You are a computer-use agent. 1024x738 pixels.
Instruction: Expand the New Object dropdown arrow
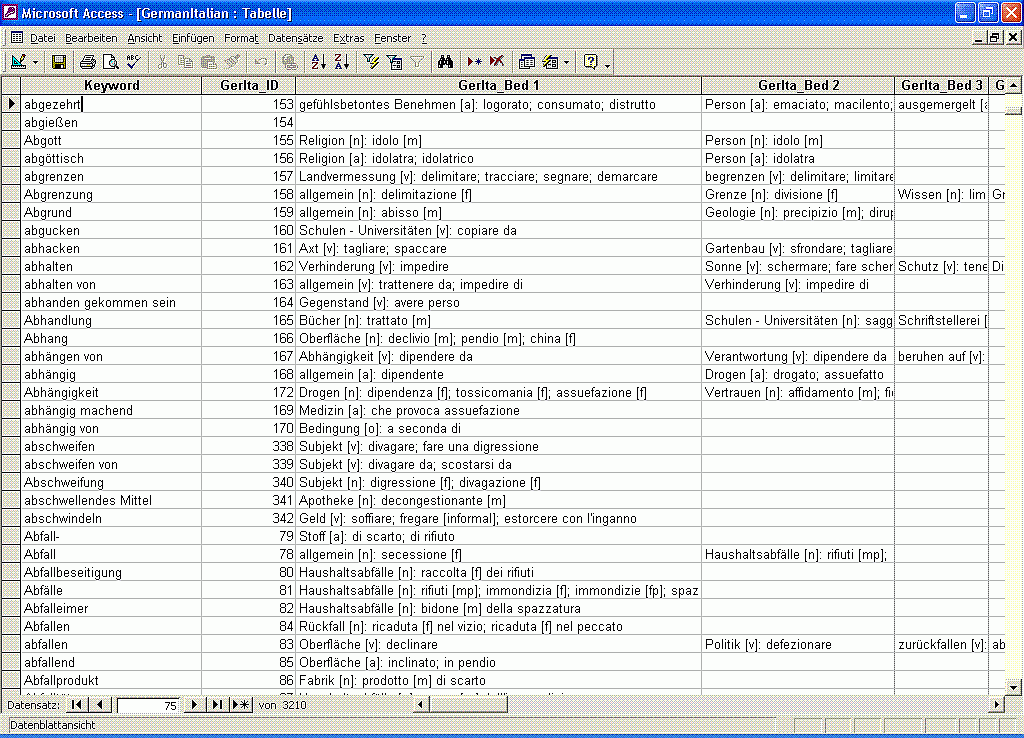[566, 62]
